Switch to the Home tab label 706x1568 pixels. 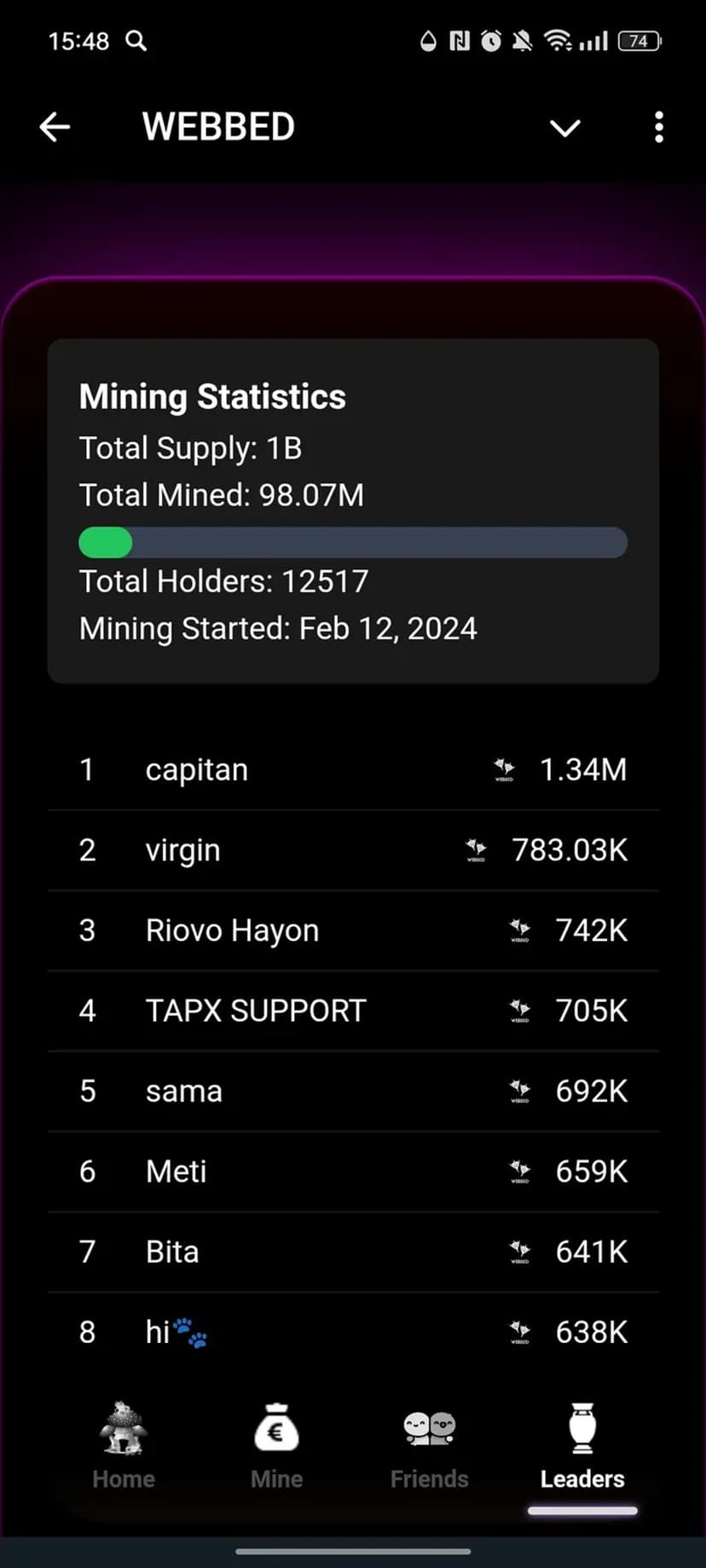124,1479
